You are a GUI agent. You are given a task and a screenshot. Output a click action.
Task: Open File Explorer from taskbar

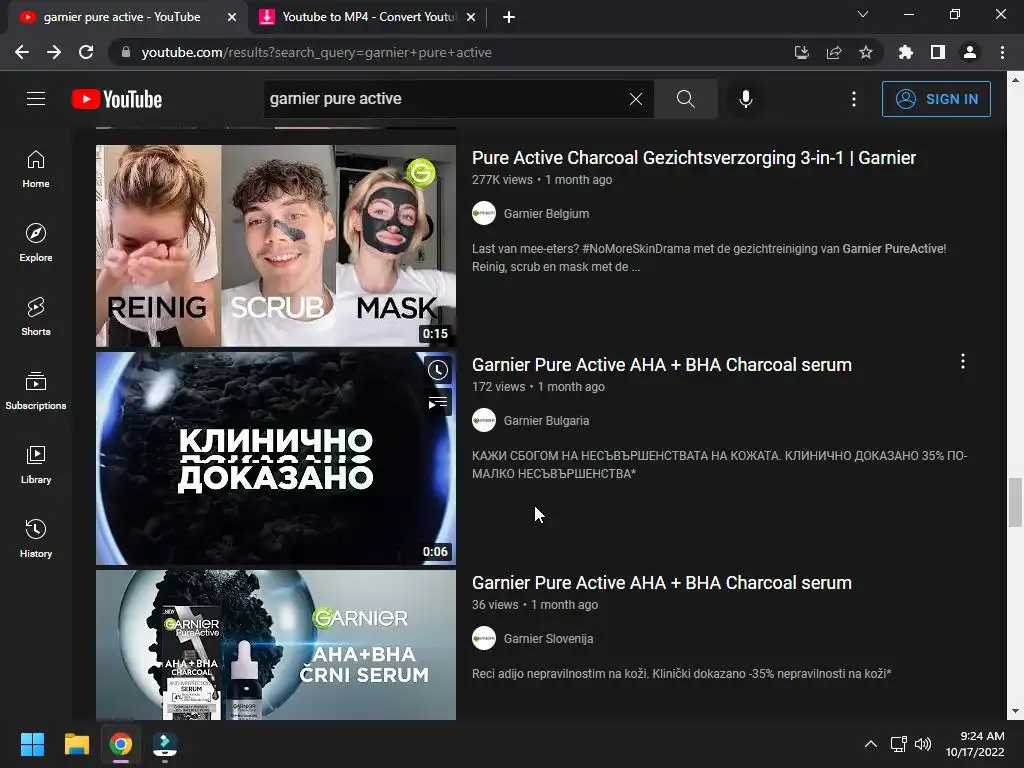coord(76,744)
